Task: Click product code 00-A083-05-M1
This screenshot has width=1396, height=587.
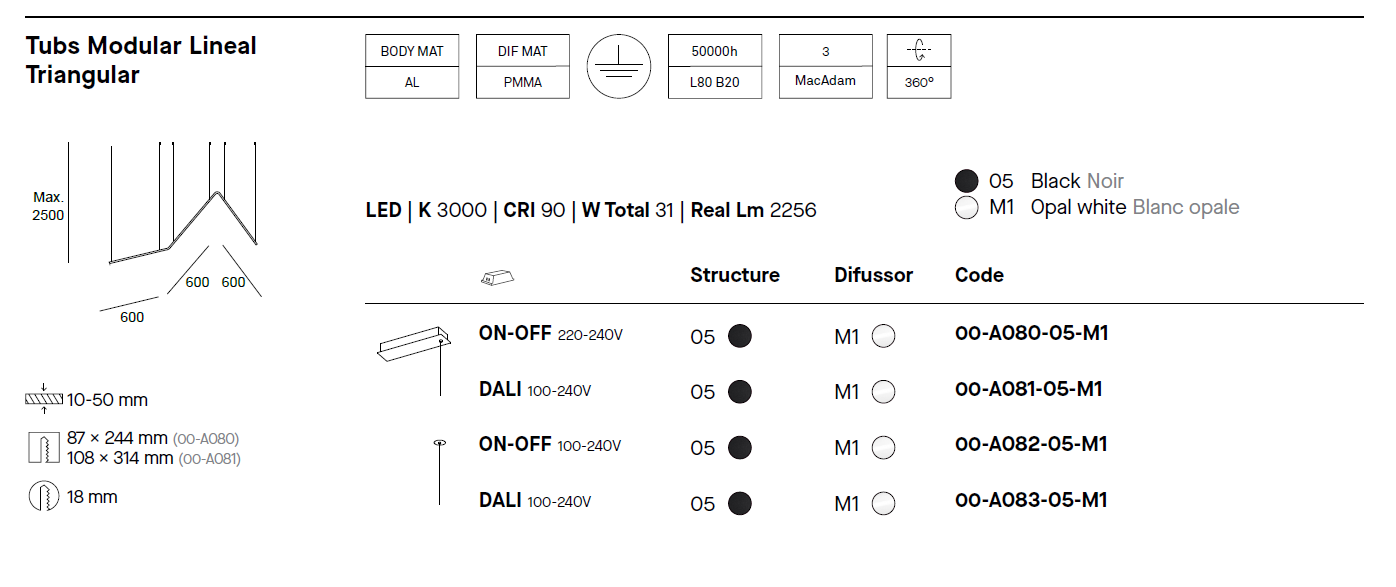Action: point(1031,500)
